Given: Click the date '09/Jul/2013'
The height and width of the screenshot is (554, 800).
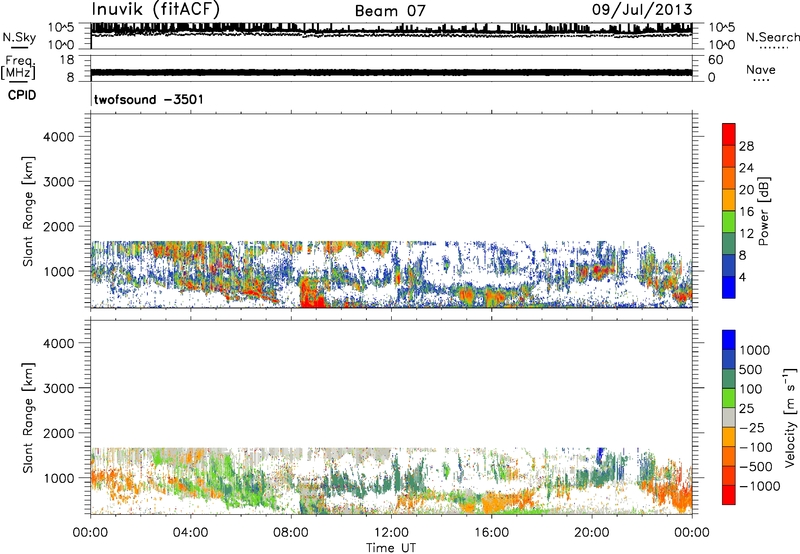Looking at the screenshot, I should pos(642,10).
